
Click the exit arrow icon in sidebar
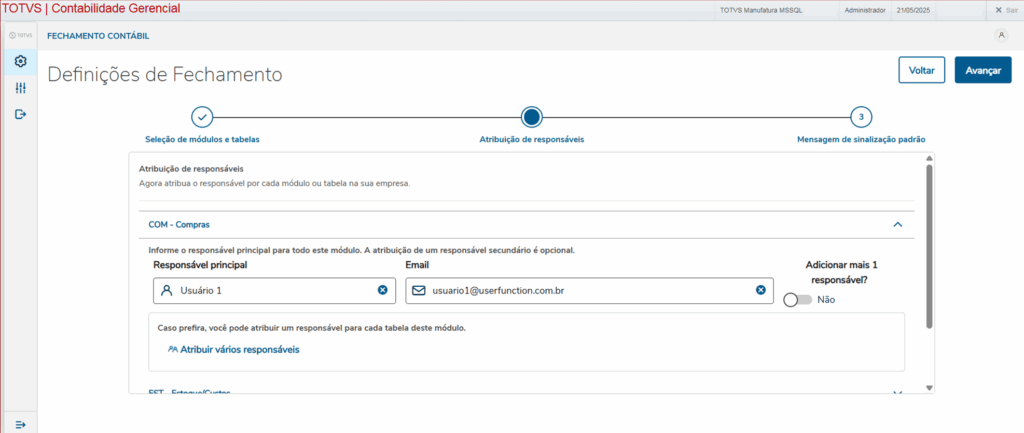pos(20,114)
